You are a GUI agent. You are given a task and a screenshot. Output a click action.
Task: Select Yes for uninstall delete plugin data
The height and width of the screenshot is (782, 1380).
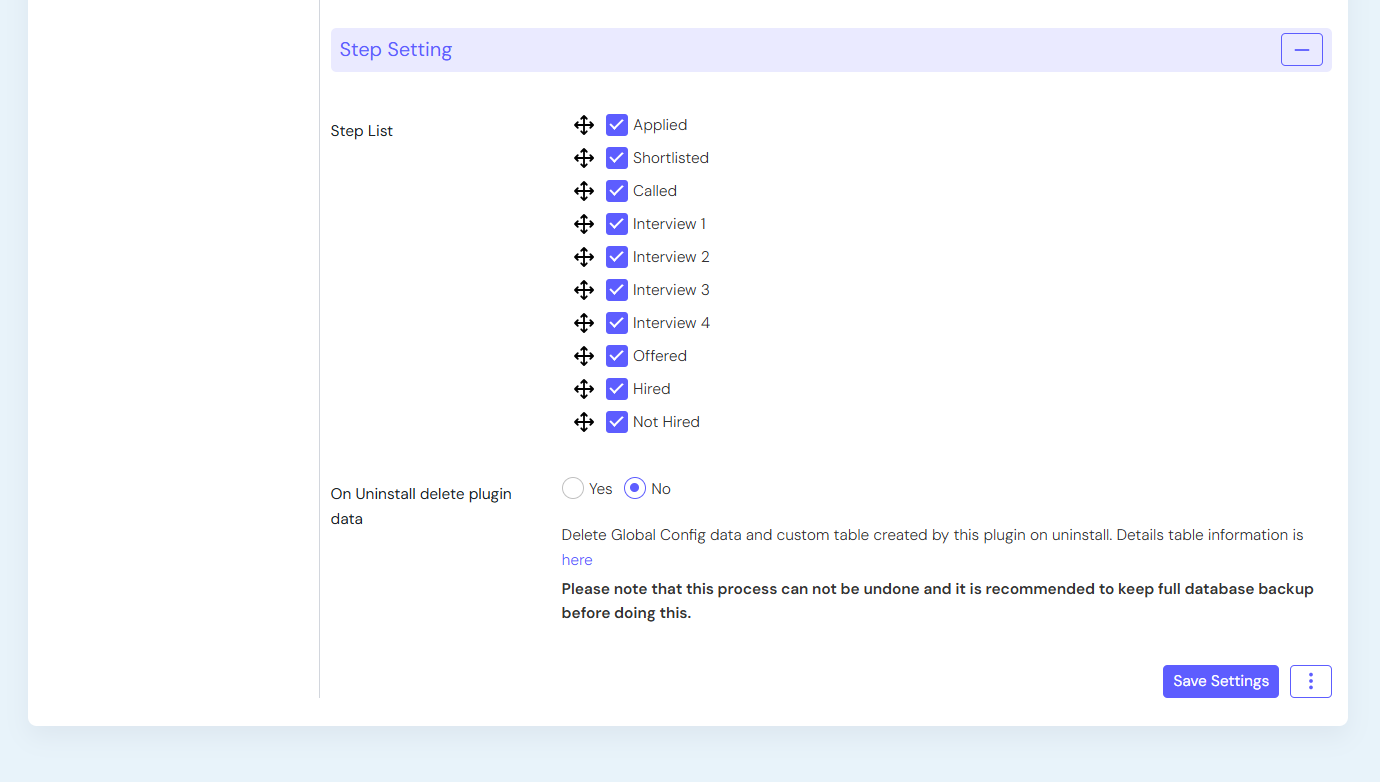tap(573, 488)
